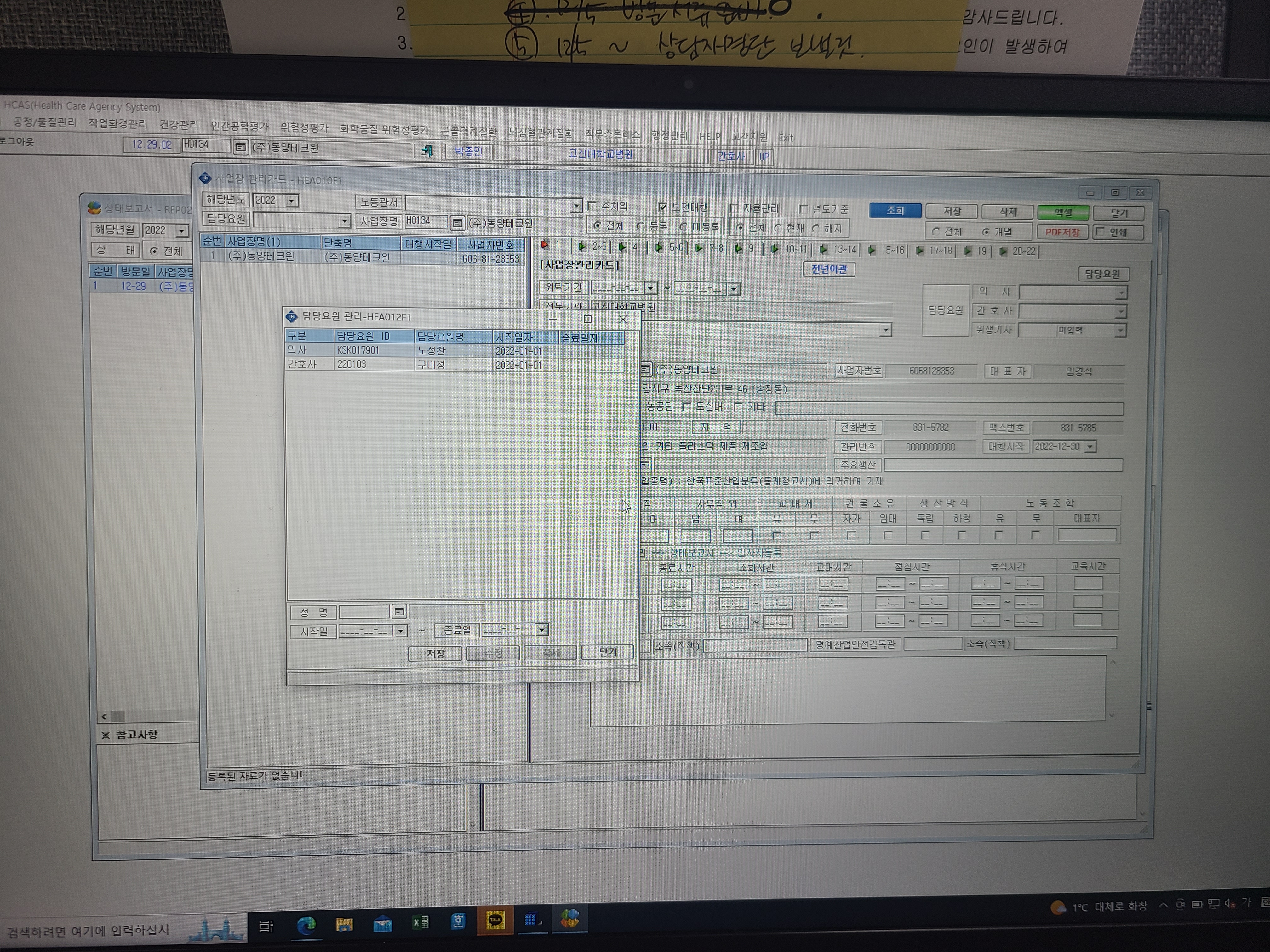Select the 간호사 구미정 row
1270x952 pixels.
[x=454, y=365]
